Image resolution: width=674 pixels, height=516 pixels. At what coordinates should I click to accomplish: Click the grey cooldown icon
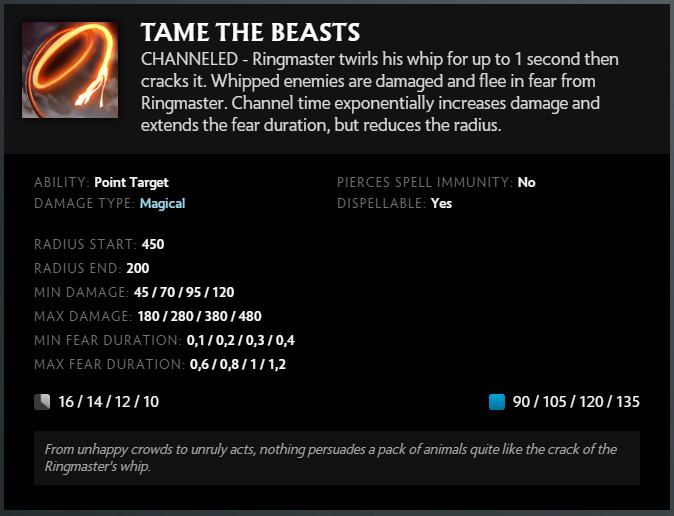click(41, 402)
